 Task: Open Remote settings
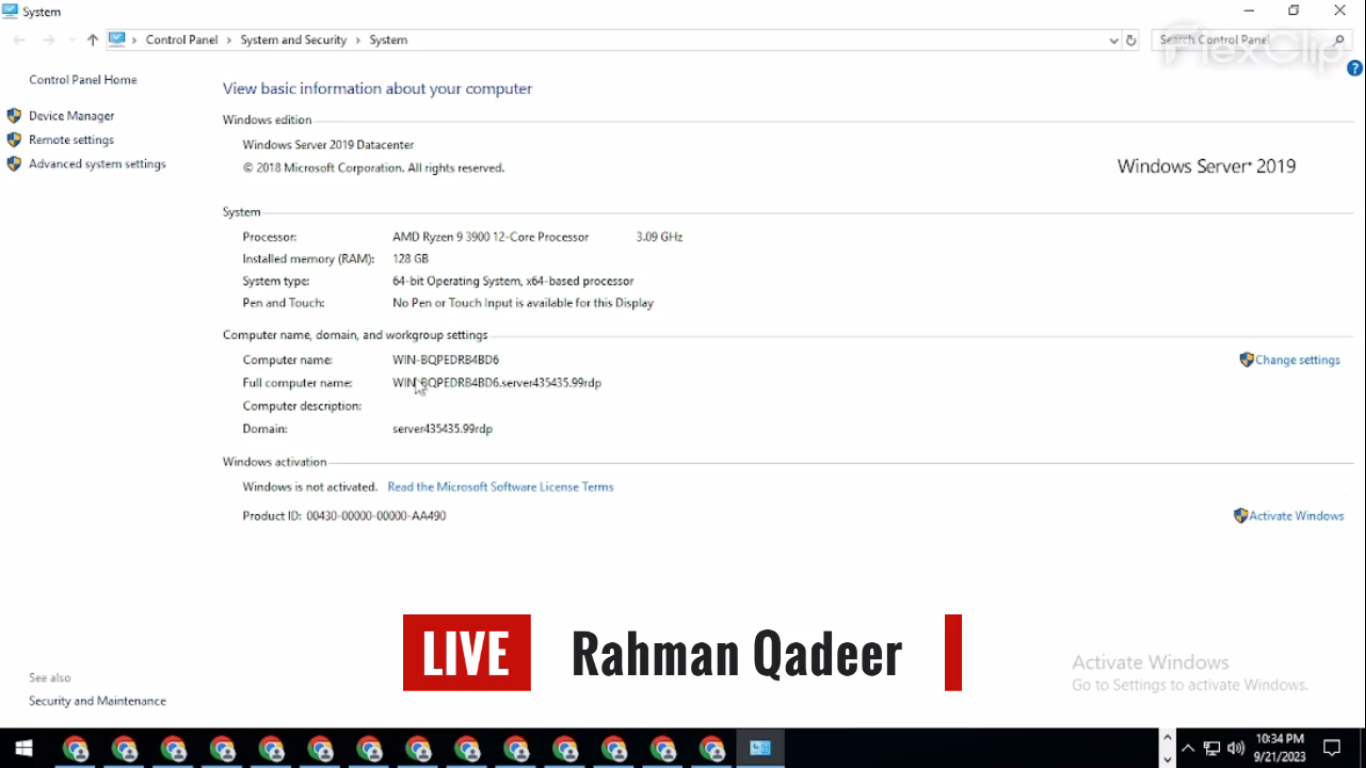71,140
